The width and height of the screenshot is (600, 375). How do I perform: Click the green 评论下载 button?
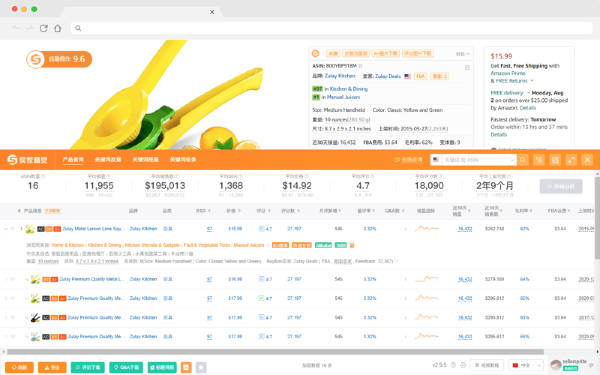(88, 367)
